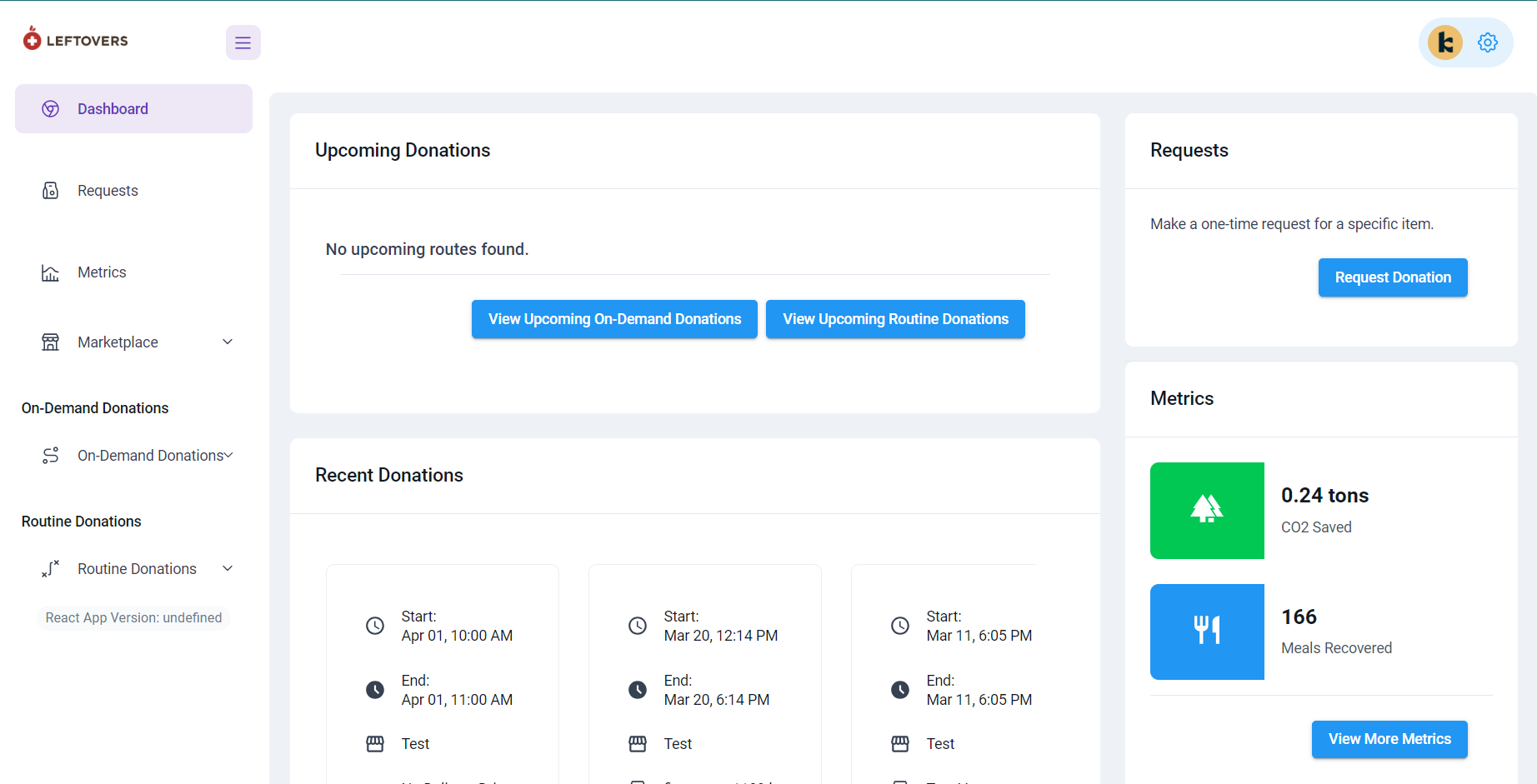The height and width of the screenshot is (784, 1537).
Task: Click the On-Demand Donations route icon
Action: [51, 456]
